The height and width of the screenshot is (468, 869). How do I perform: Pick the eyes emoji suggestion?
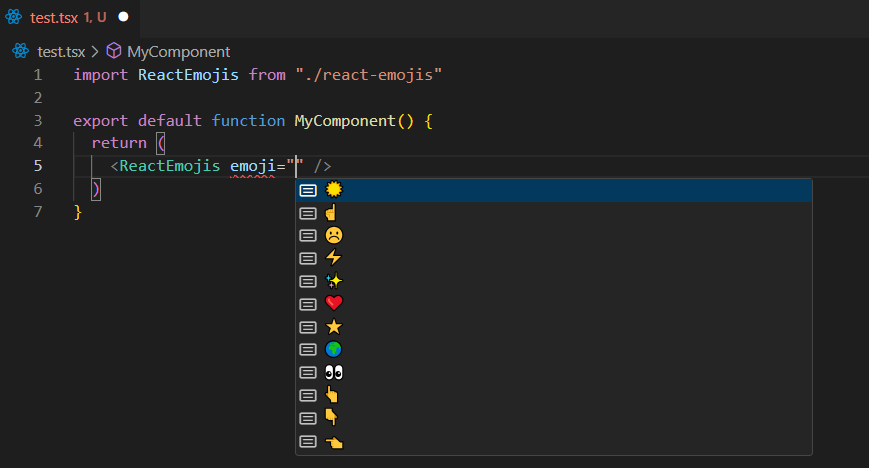[x=334, y=373]
